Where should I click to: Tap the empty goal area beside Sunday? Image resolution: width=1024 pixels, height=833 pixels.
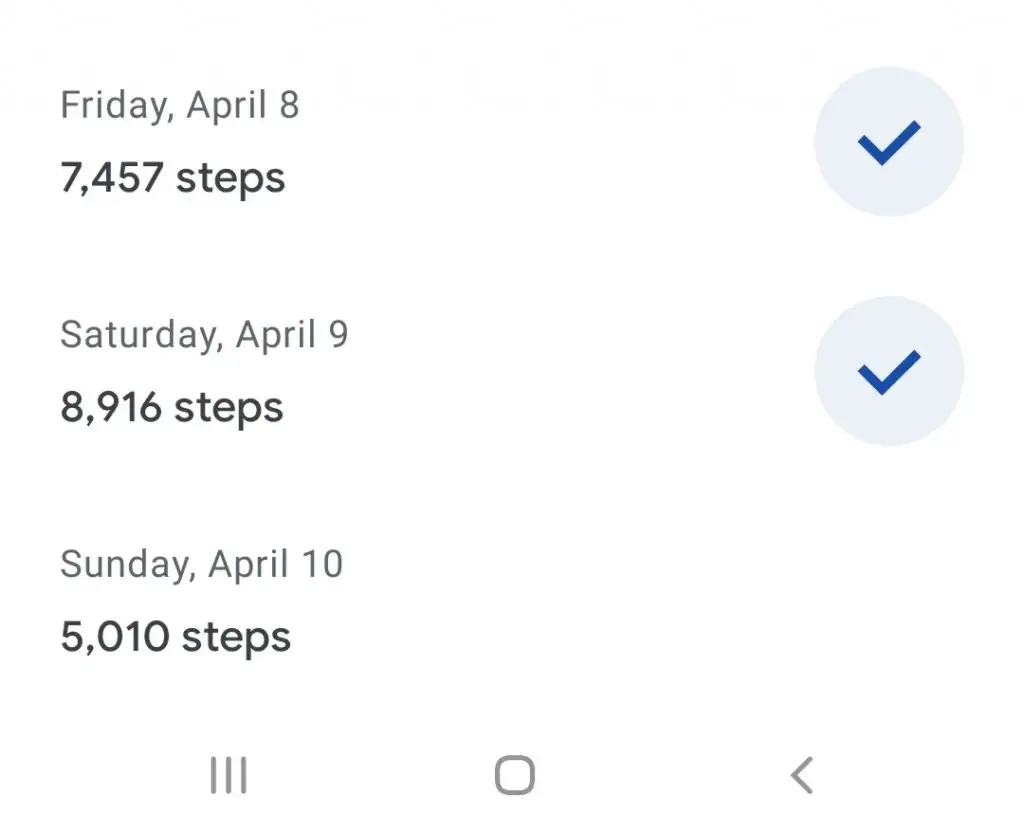pos(889,601)
